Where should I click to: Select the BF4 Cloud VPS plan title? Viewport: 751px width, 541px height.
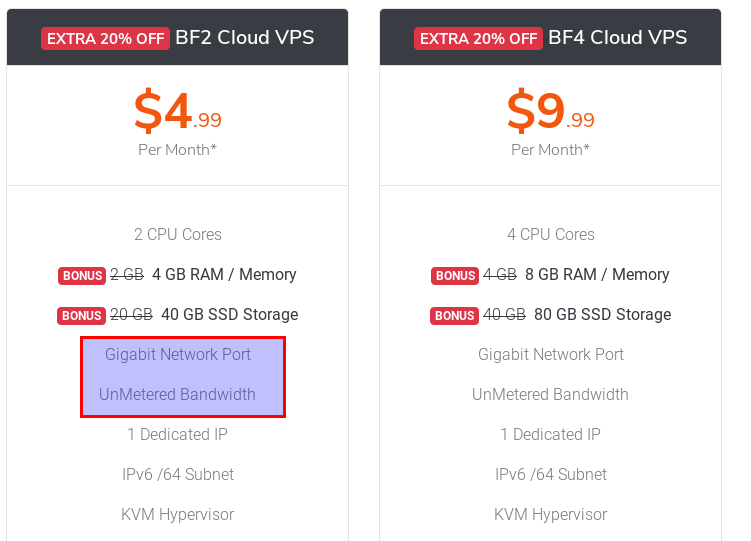(618, 38)
